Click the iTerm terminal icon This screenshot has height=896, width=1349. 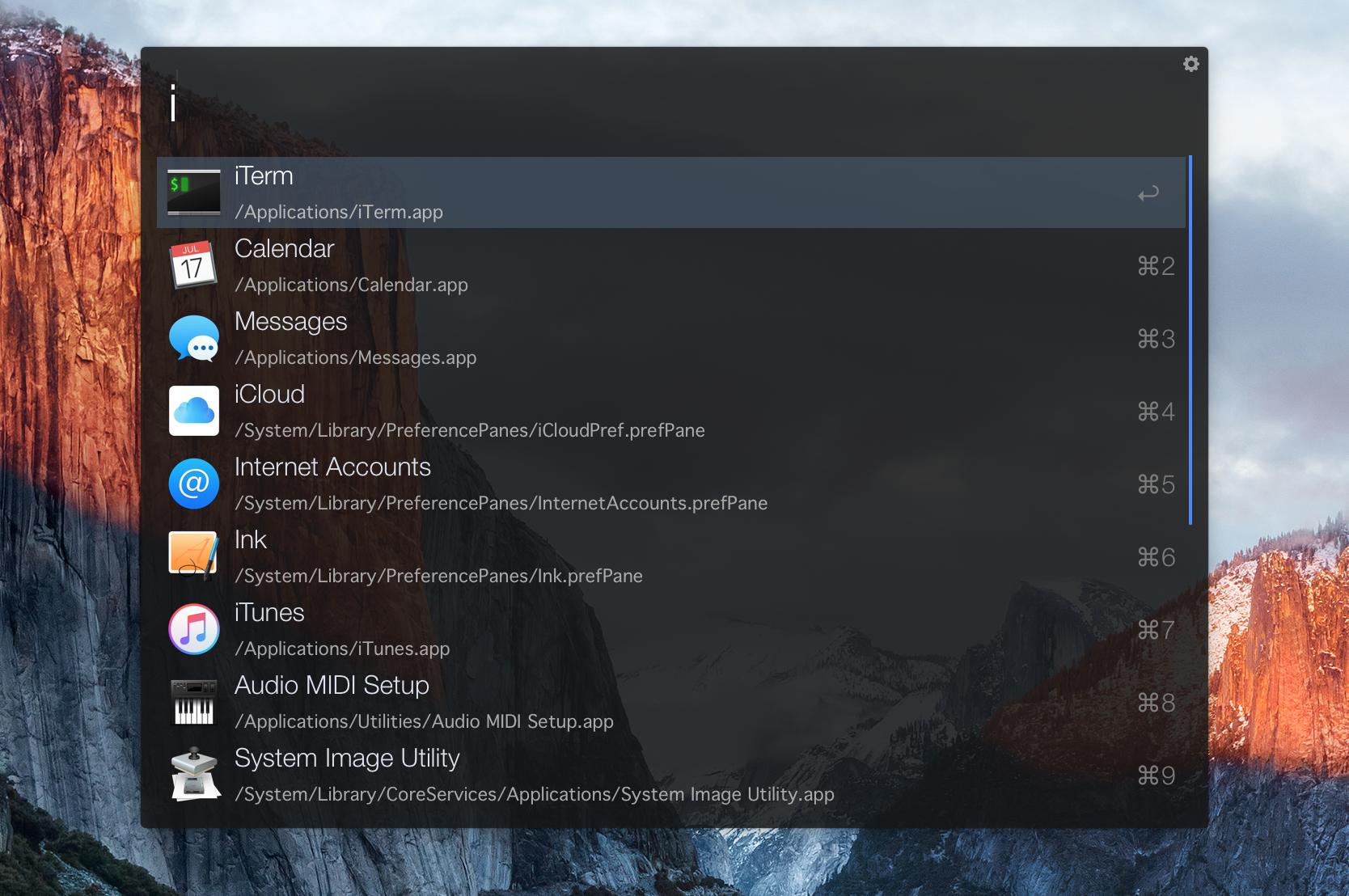tap(194, 192)
